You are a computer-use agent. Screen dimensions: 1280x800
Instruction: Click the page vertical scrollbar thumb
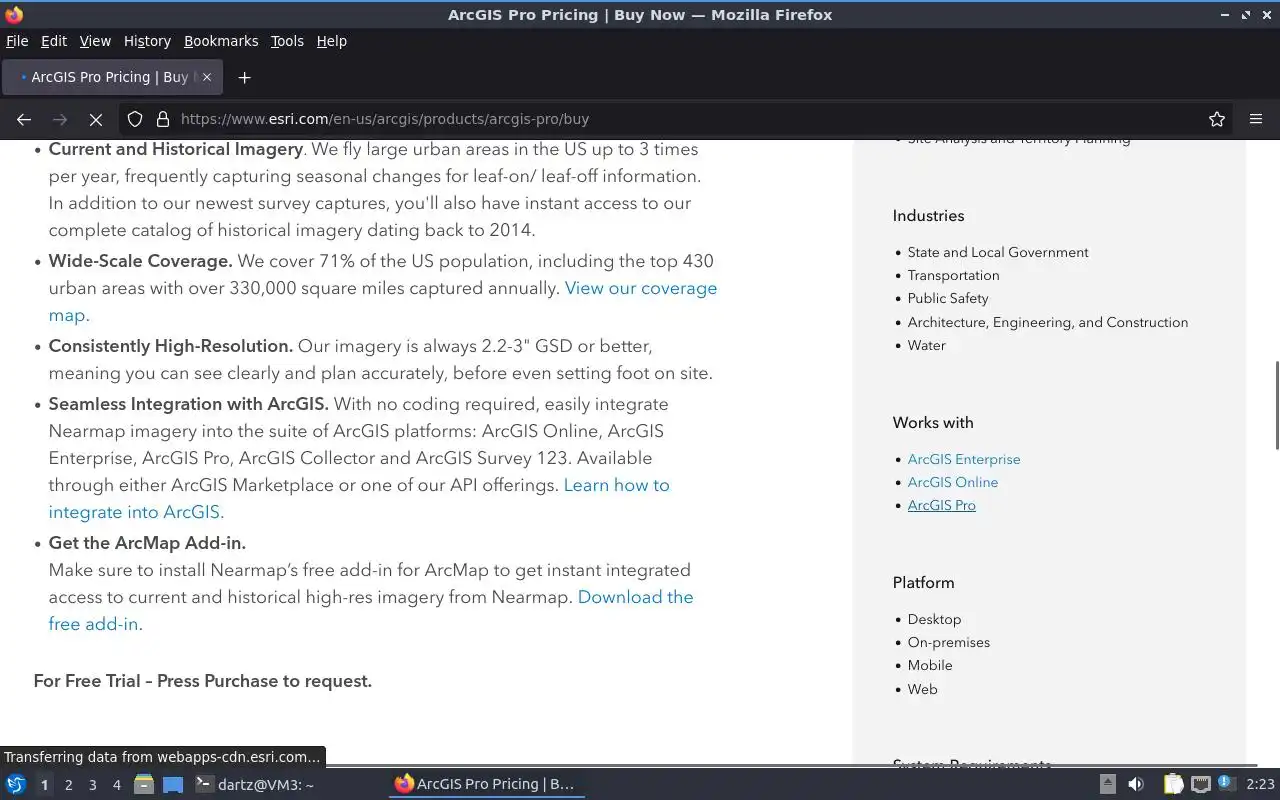click(x=1275, y=405)
